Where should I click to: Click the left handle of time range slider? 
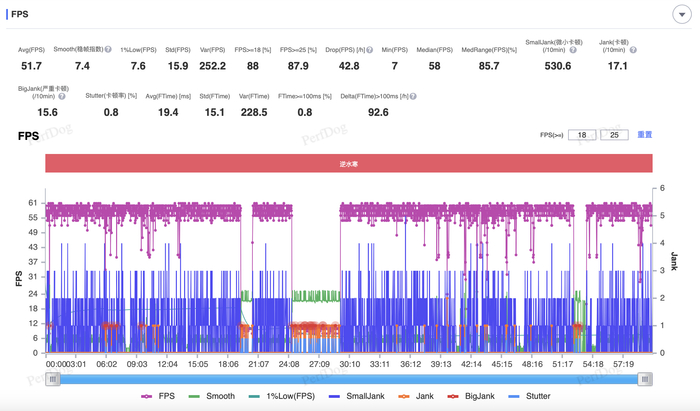click(53, 379)
